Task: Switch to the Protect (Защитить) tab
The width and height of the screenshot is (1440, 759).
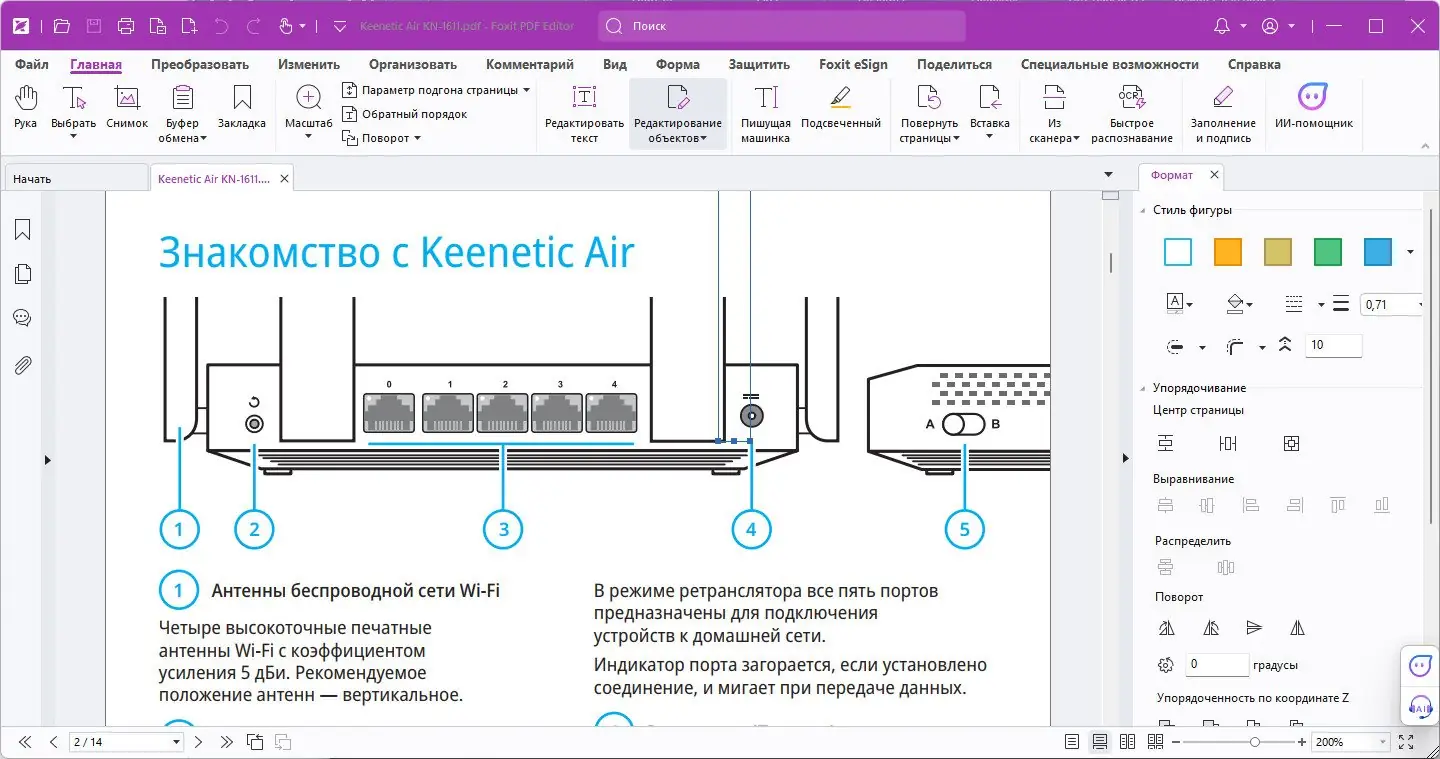Action: [x=759, y=64]
